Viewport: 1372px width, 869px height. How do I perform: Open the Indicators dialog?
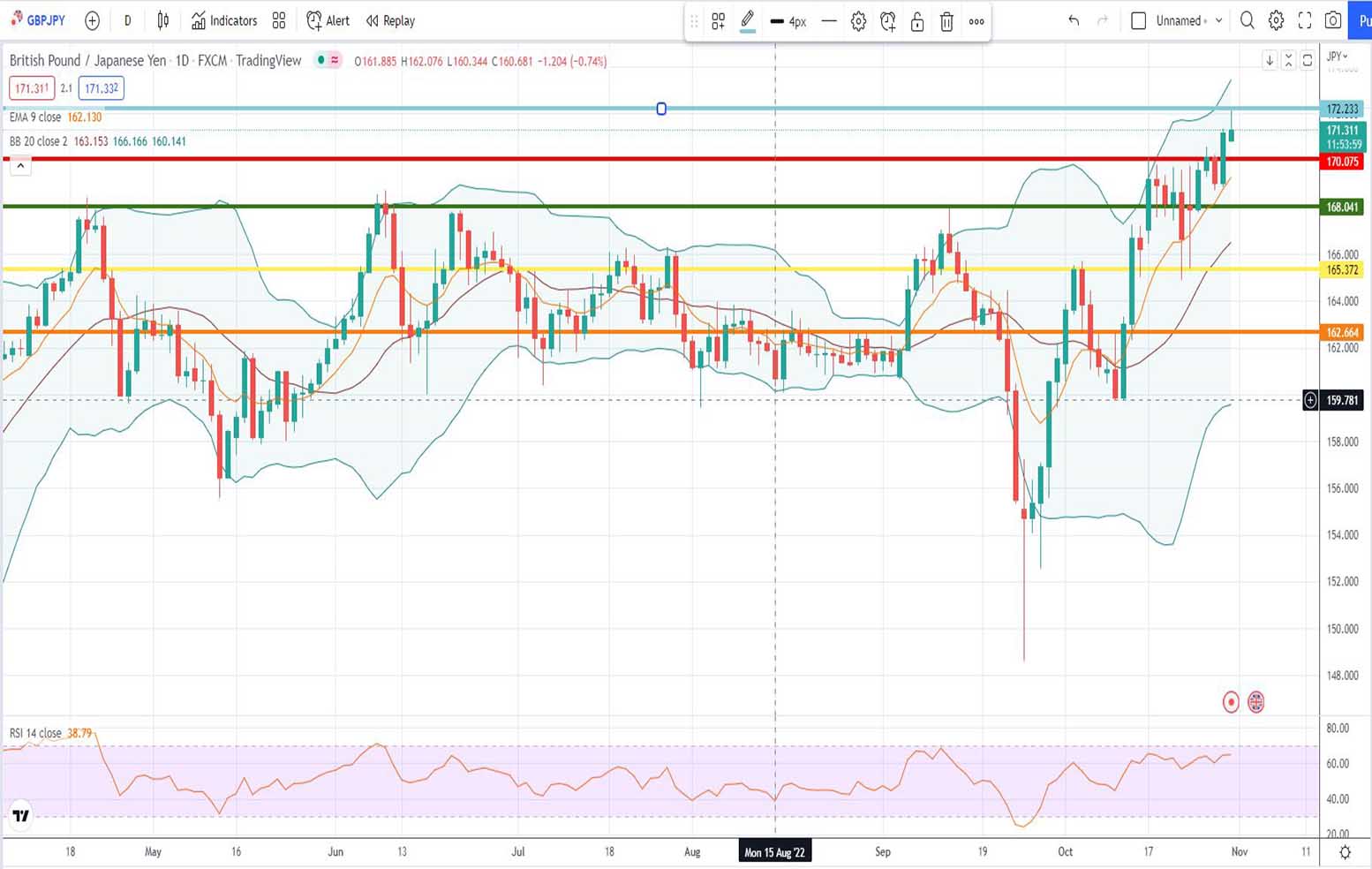(223, 20)
